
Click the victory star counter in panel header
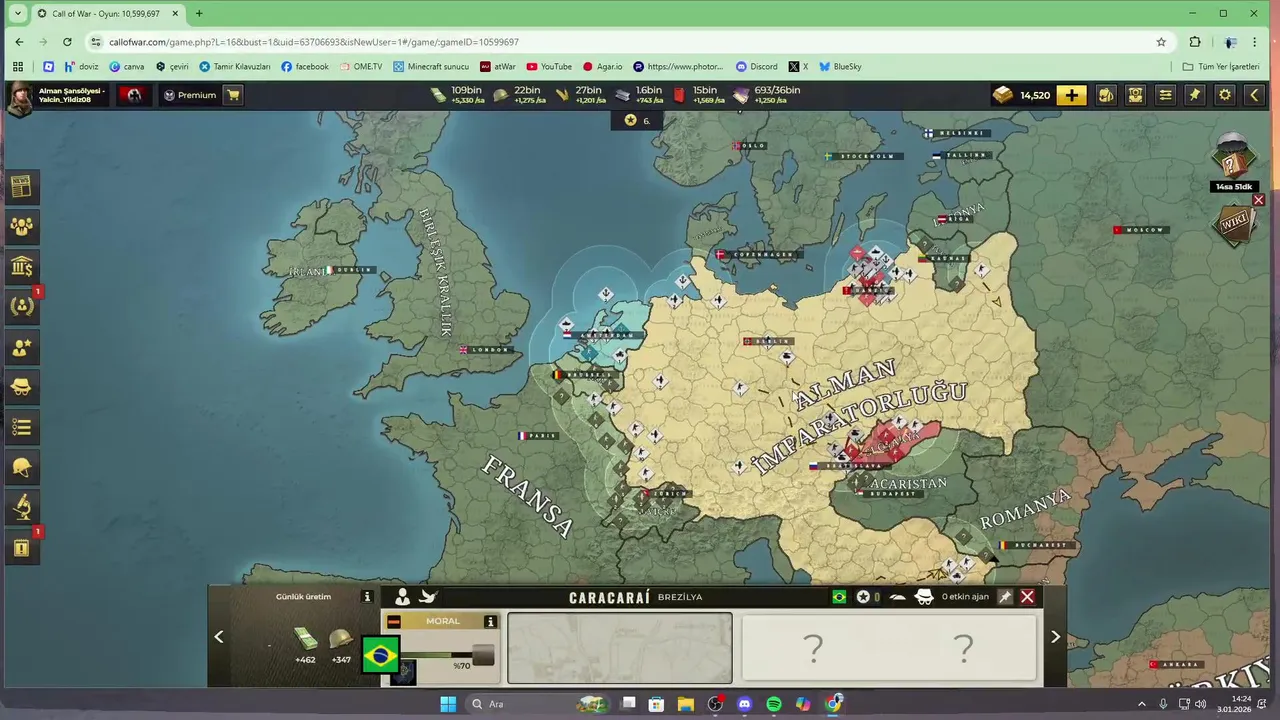[867, 597]
